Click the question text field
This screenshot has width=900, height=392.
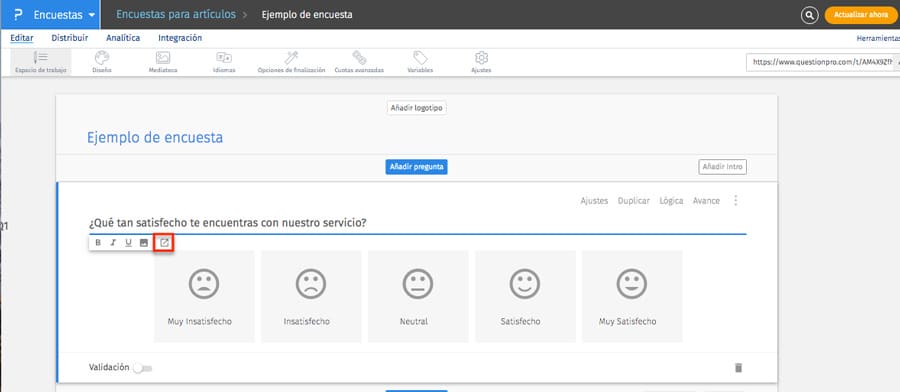[x=417, y=223]
